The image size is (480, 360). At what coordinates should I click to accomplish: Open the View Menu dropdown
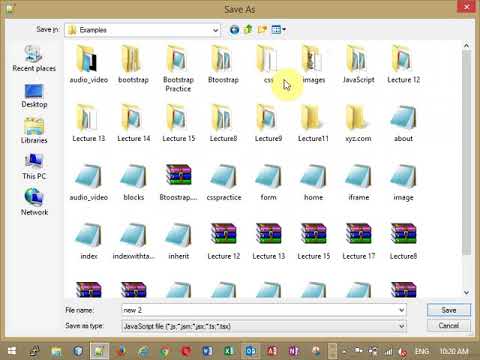279,30
